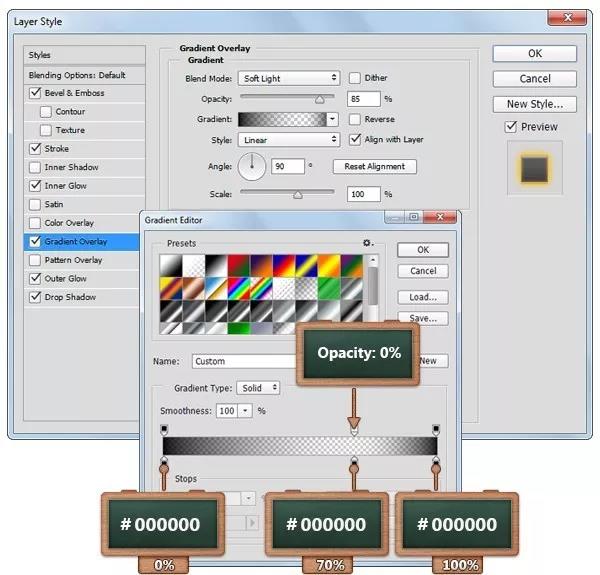Select the left opacity stop above gradient bar
The image size is (600, 575).
pos(164,430)
